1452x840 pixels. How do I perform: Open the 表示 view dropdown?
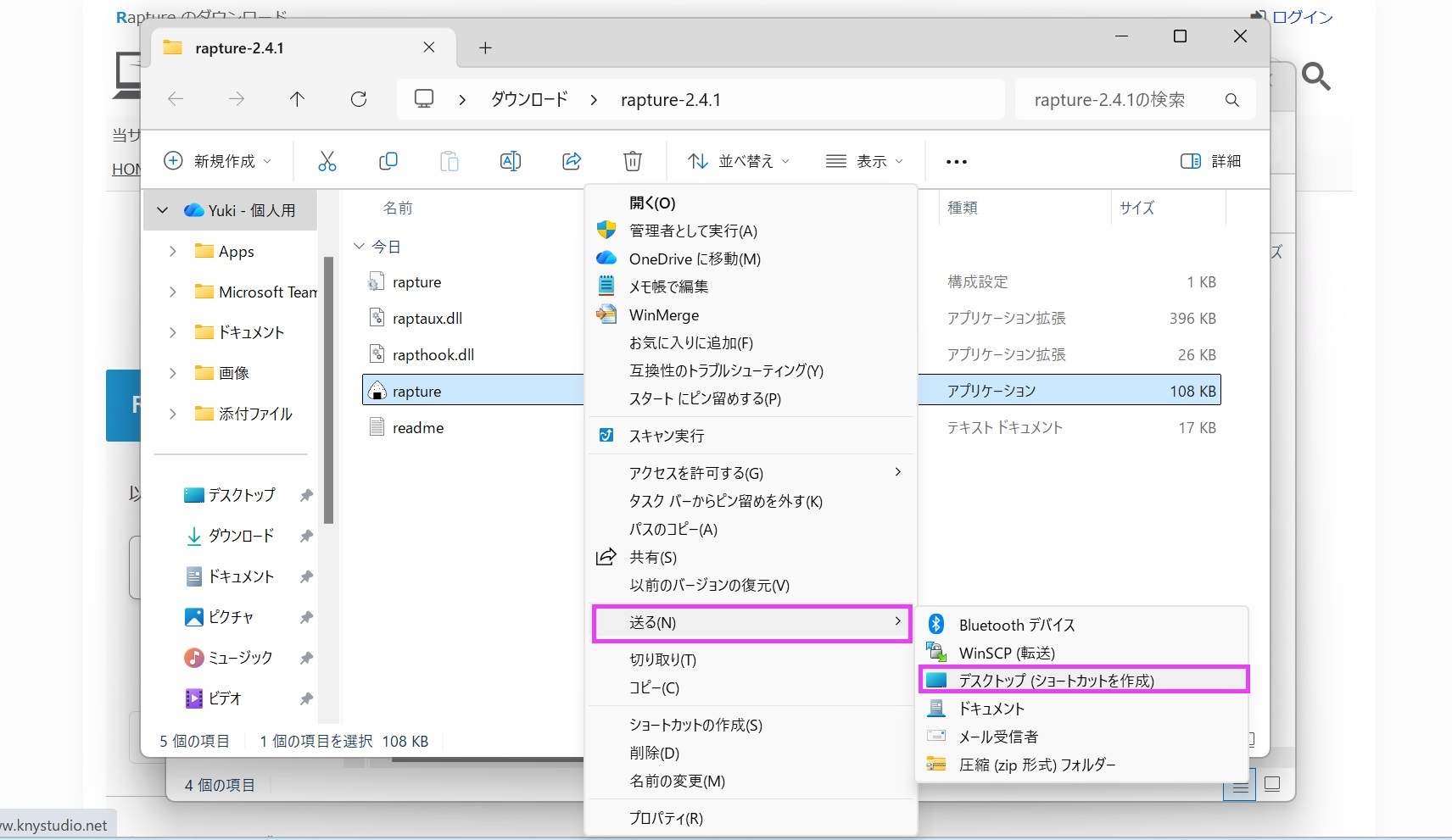point(864,161)
